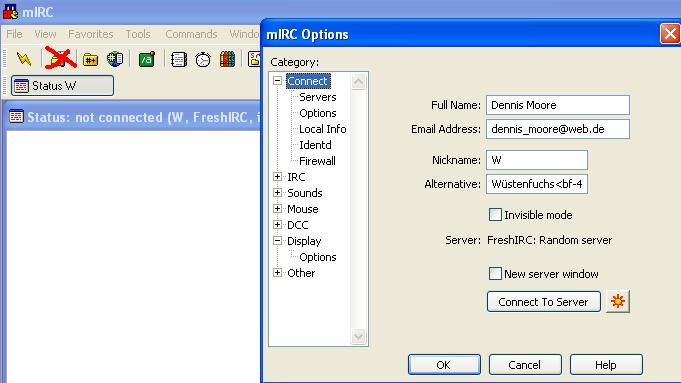The height and width of the screenshot is (383, 681).
Task: Open the View menu
Action: point(45,34)
